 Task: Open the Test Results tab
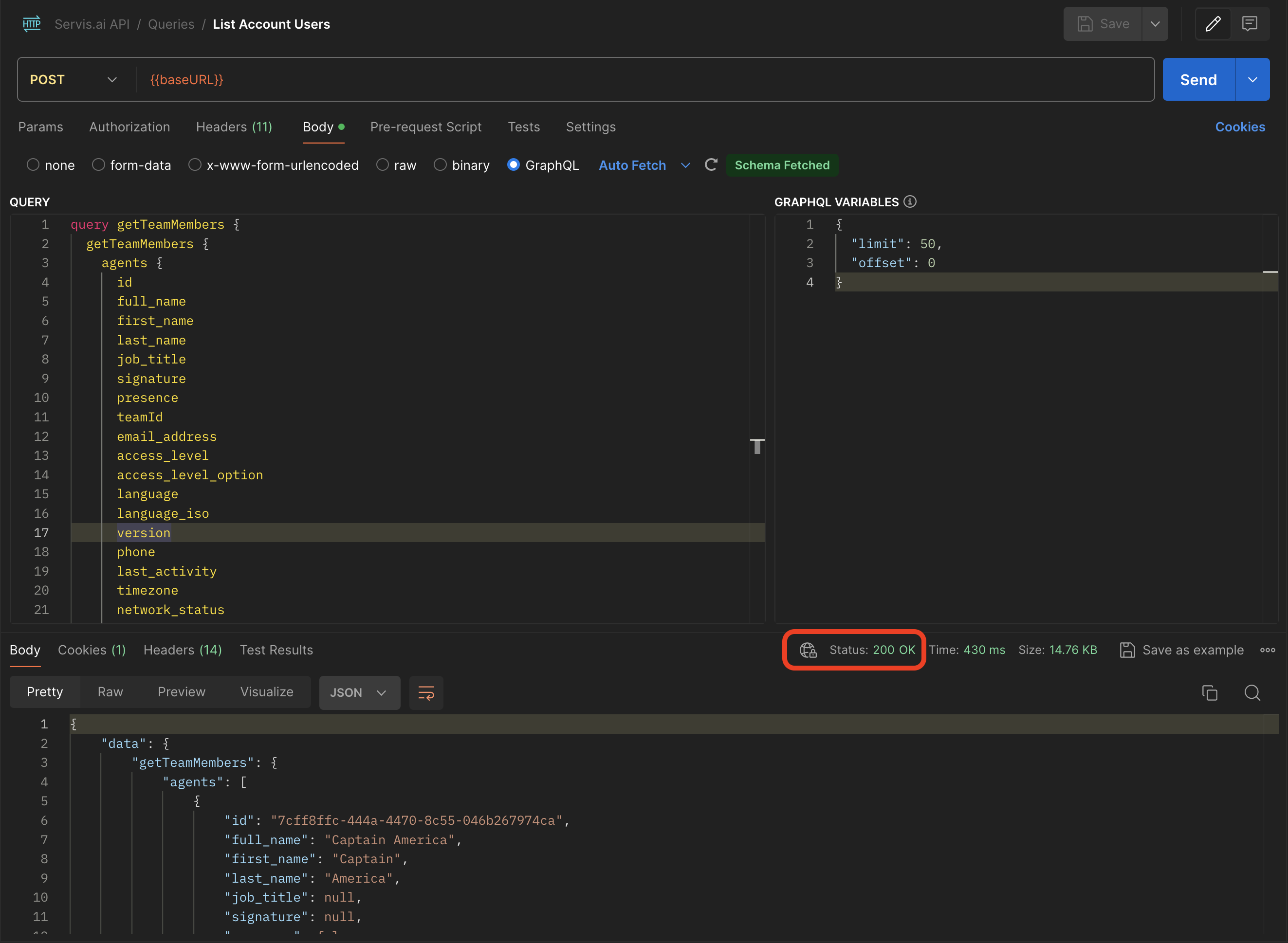pos(276,650)
